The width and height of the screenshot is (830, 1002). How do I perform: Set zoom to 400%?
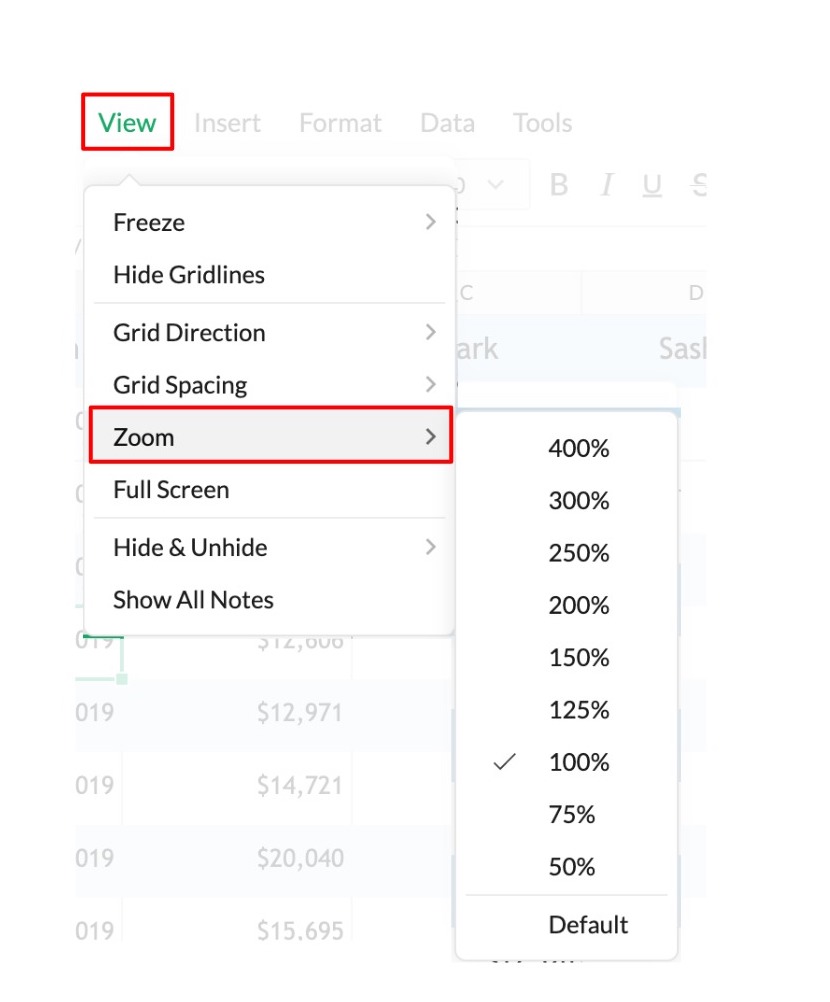(578, 449)
